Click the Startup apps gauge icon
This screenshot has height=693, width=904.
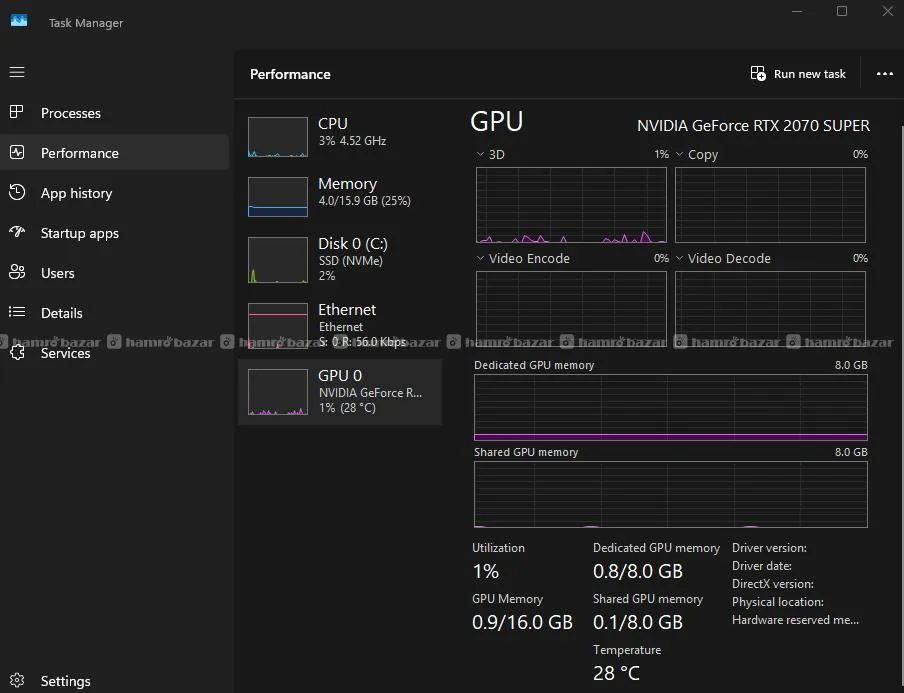click(17, 232)
